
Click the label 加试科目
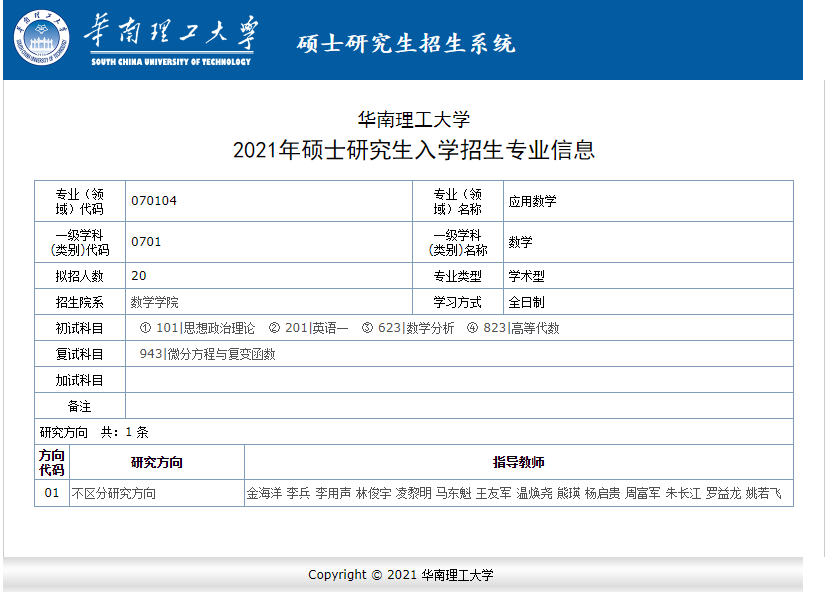[79, 380]
